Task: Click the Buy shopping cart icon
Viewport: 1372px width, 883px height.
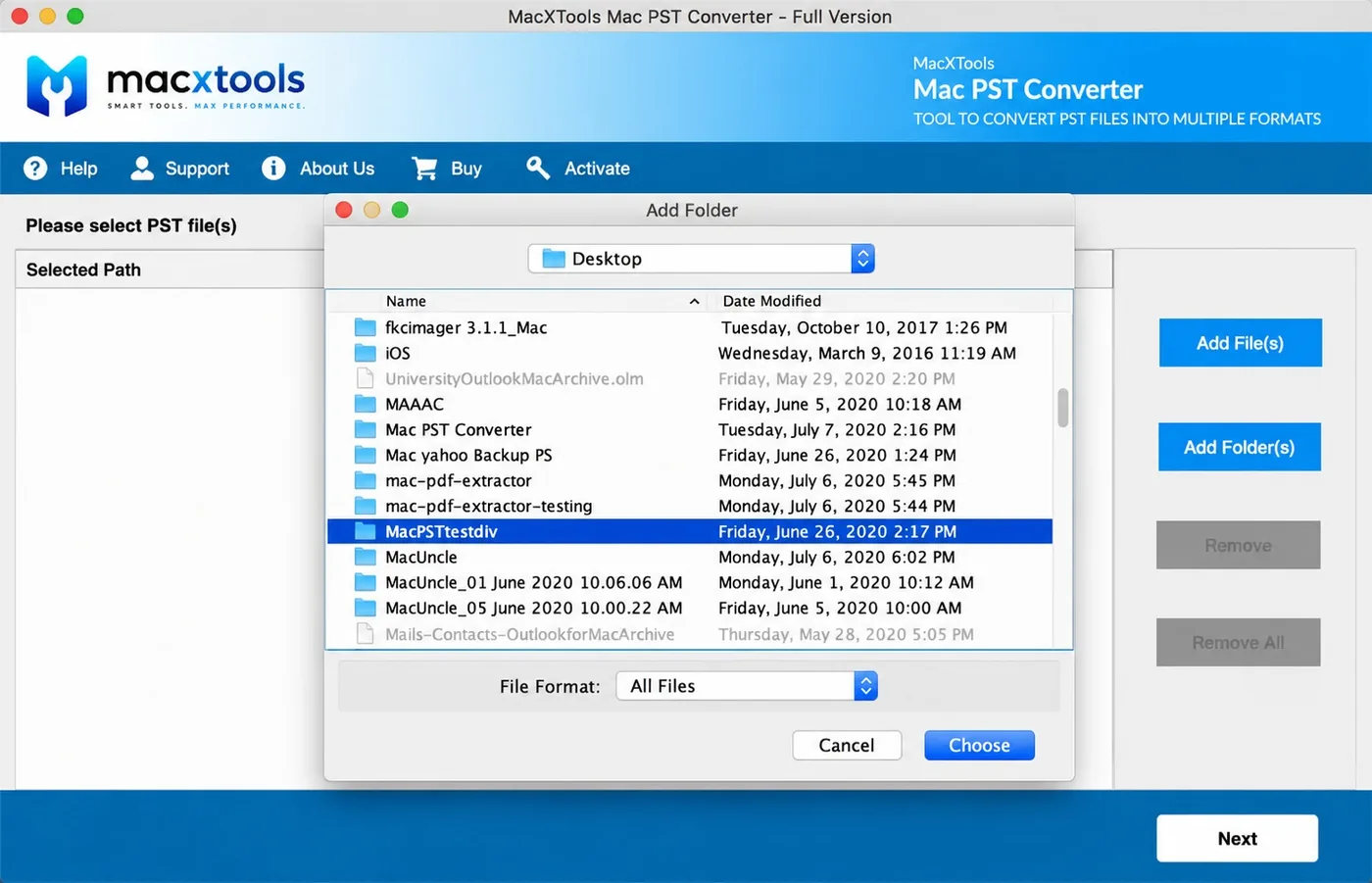Action: [424, 169]
